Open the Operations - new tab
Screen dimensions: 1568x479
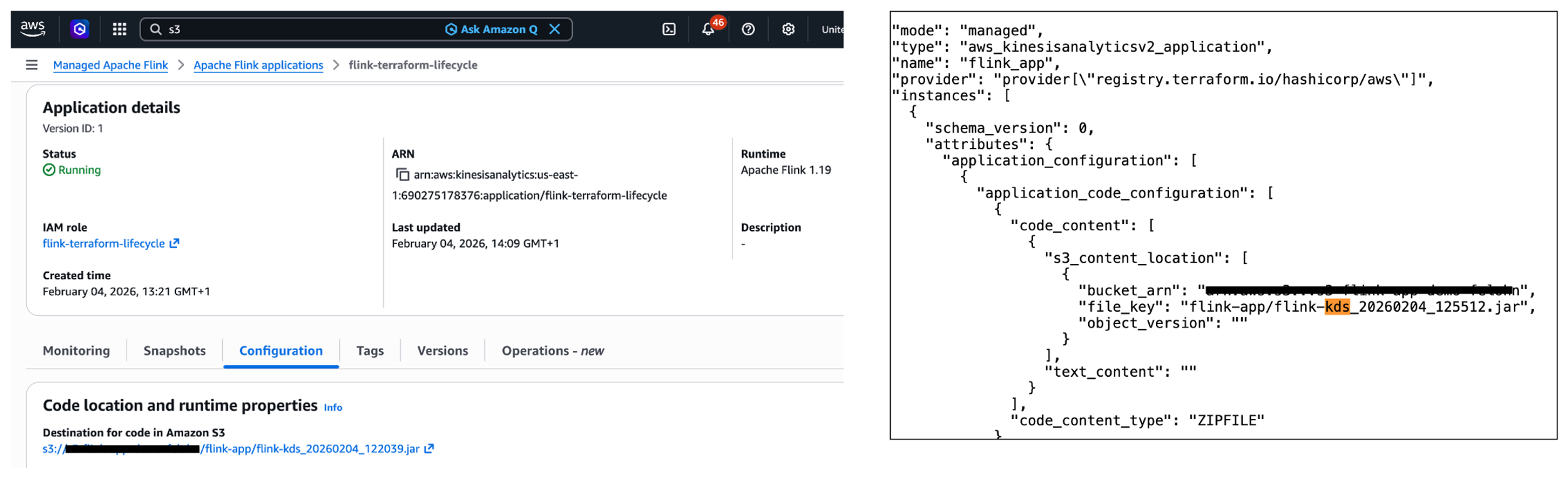[x=552, y=350]
